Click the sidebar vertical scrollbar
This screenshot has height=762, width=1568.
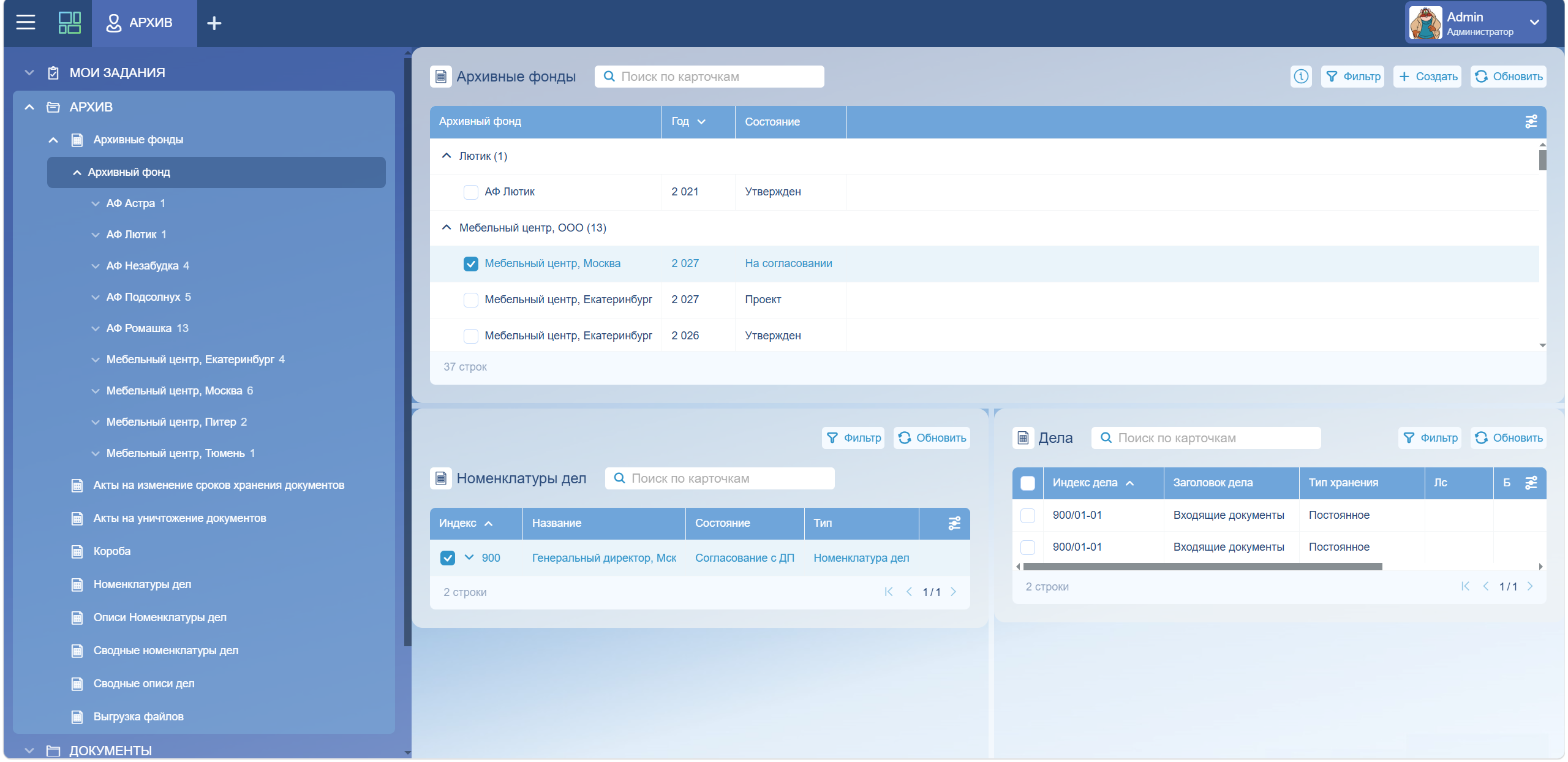407,352
